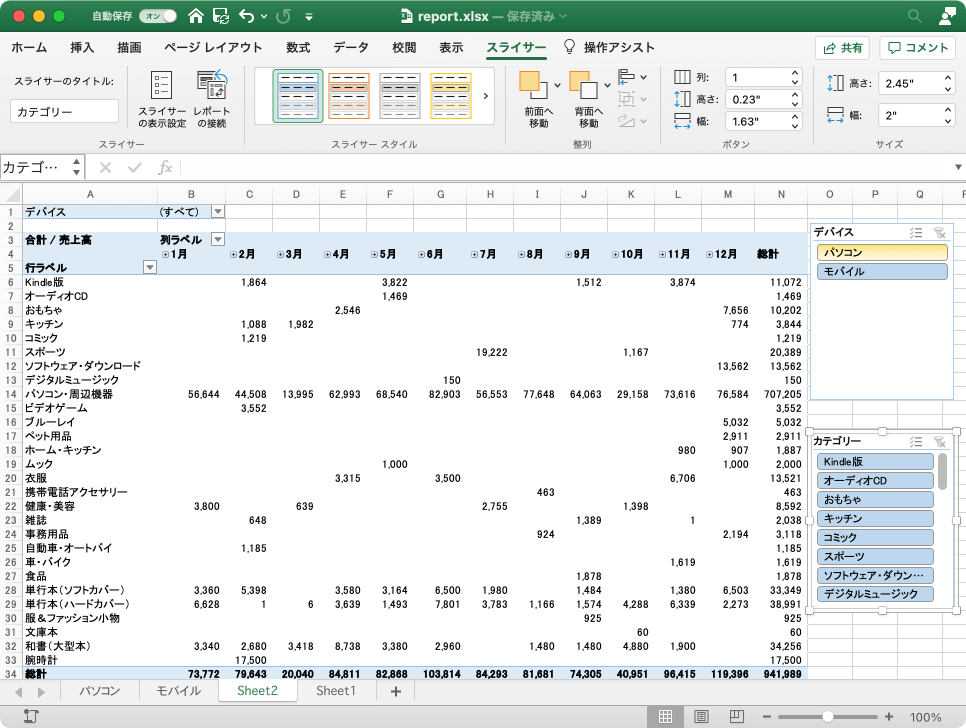Click the 共有 (Share) button
Image resolution: width=966 pixels, height=728 pixels.
tap(842, 48)
